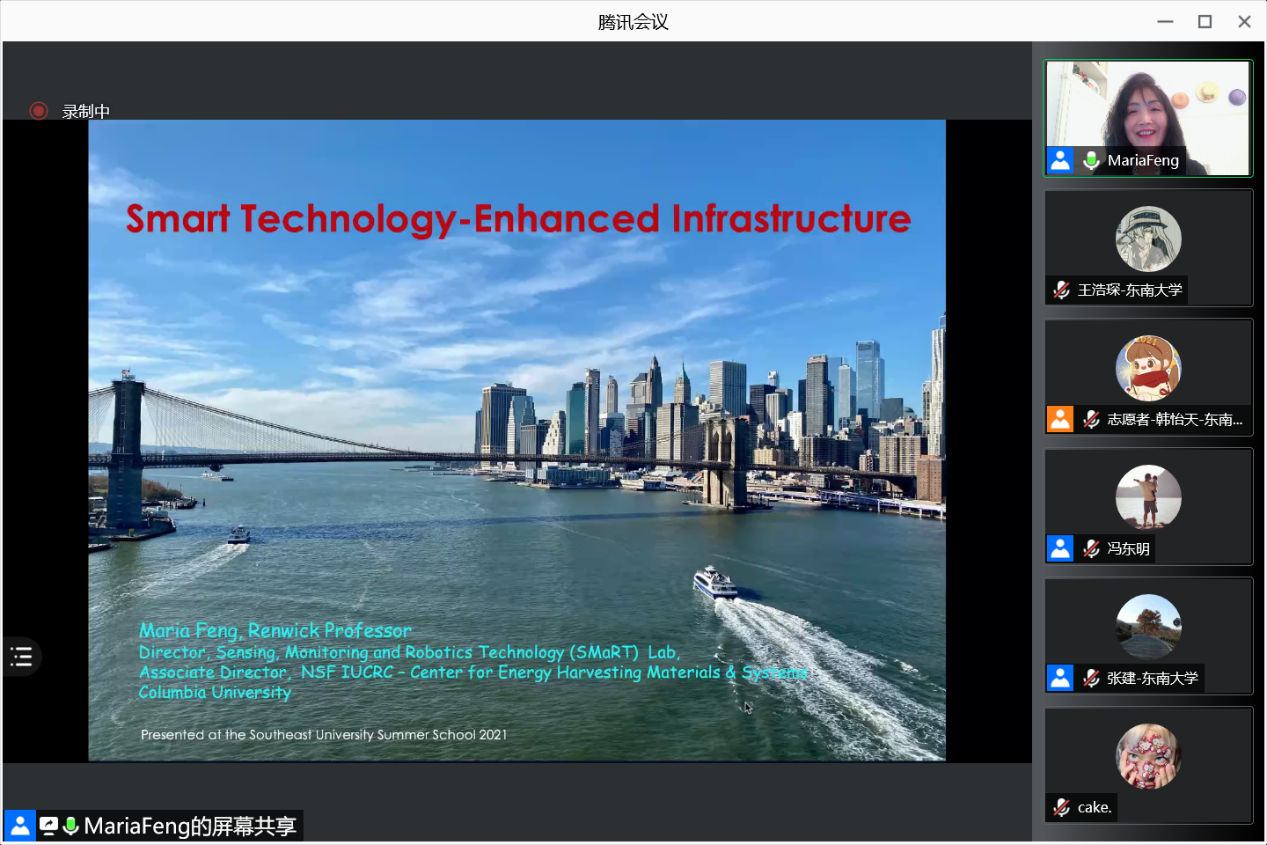Click the 录制中 recording status text
Screen dimensions: 1267x845
(86, 111)
